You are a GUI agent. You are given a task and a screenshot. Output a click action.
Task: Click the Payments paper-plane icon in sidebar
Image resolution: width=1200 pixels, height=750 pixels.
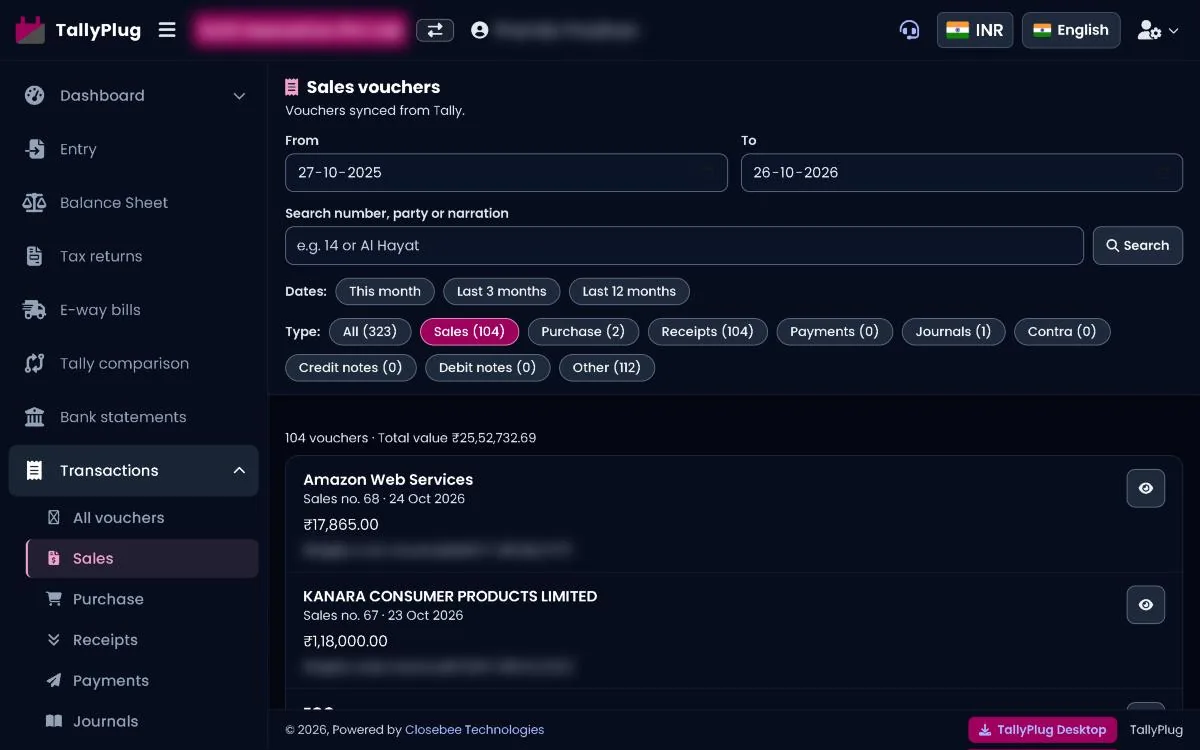coord(54,681)
